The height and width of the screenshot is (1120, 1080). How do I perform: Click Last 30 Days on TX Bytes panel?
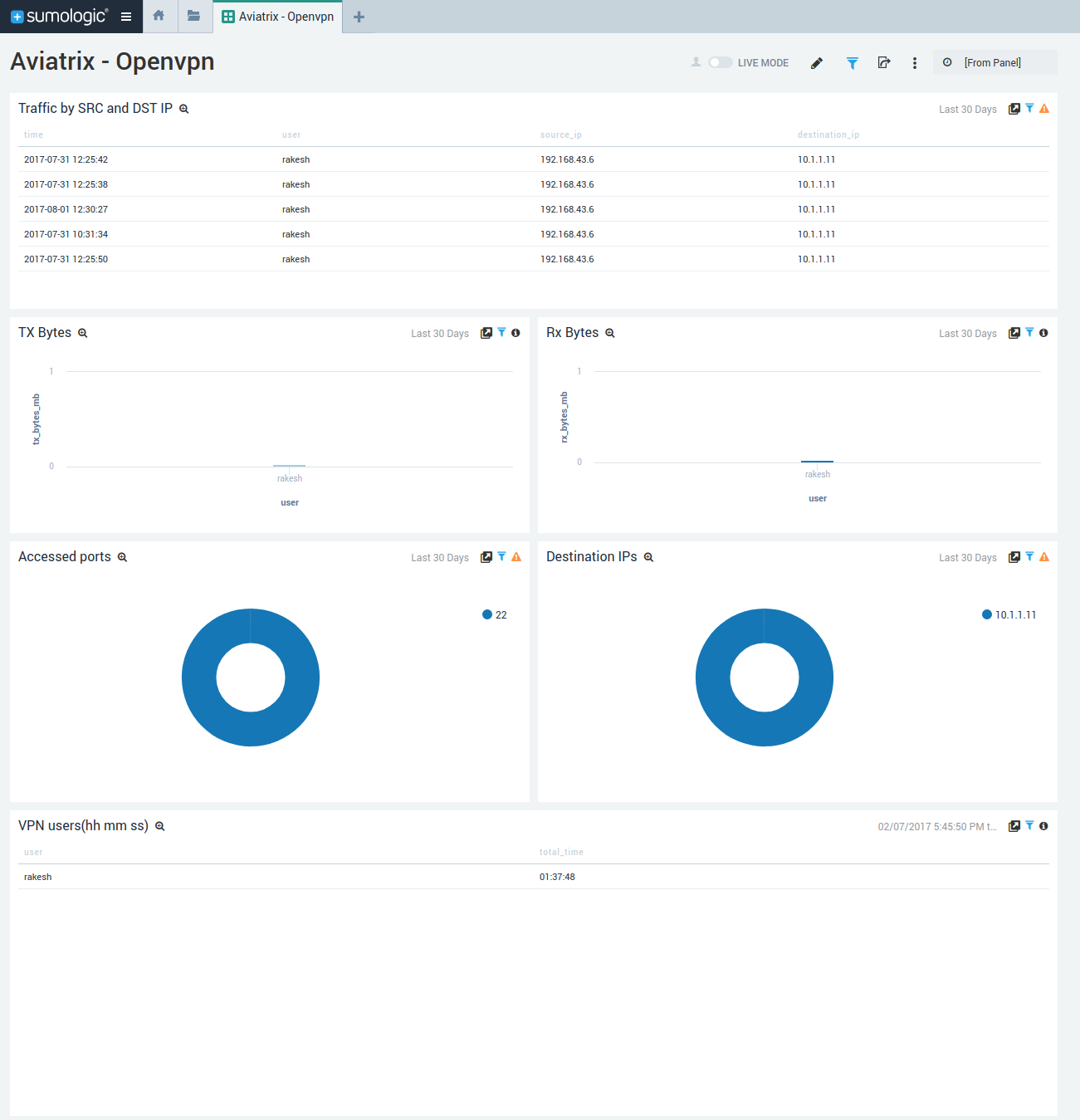pyautogui.click(x=440, y=334)
